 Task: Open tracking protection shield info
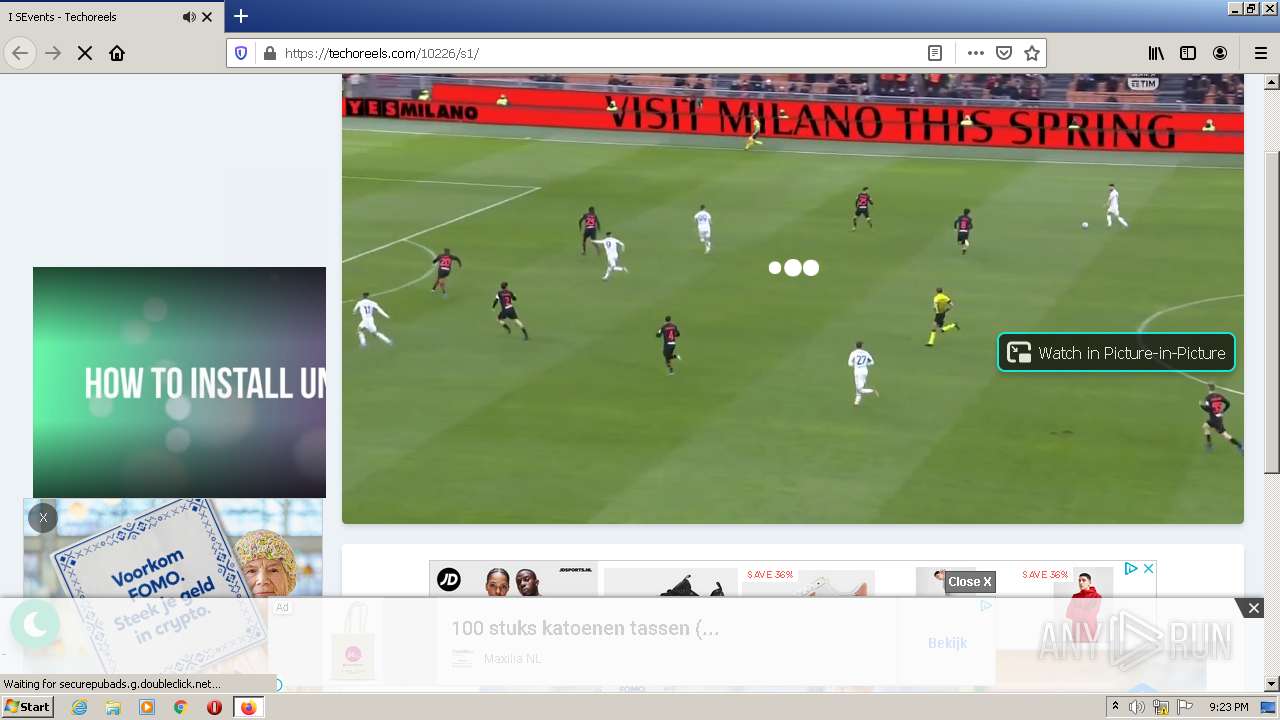[x=241, y=53]
